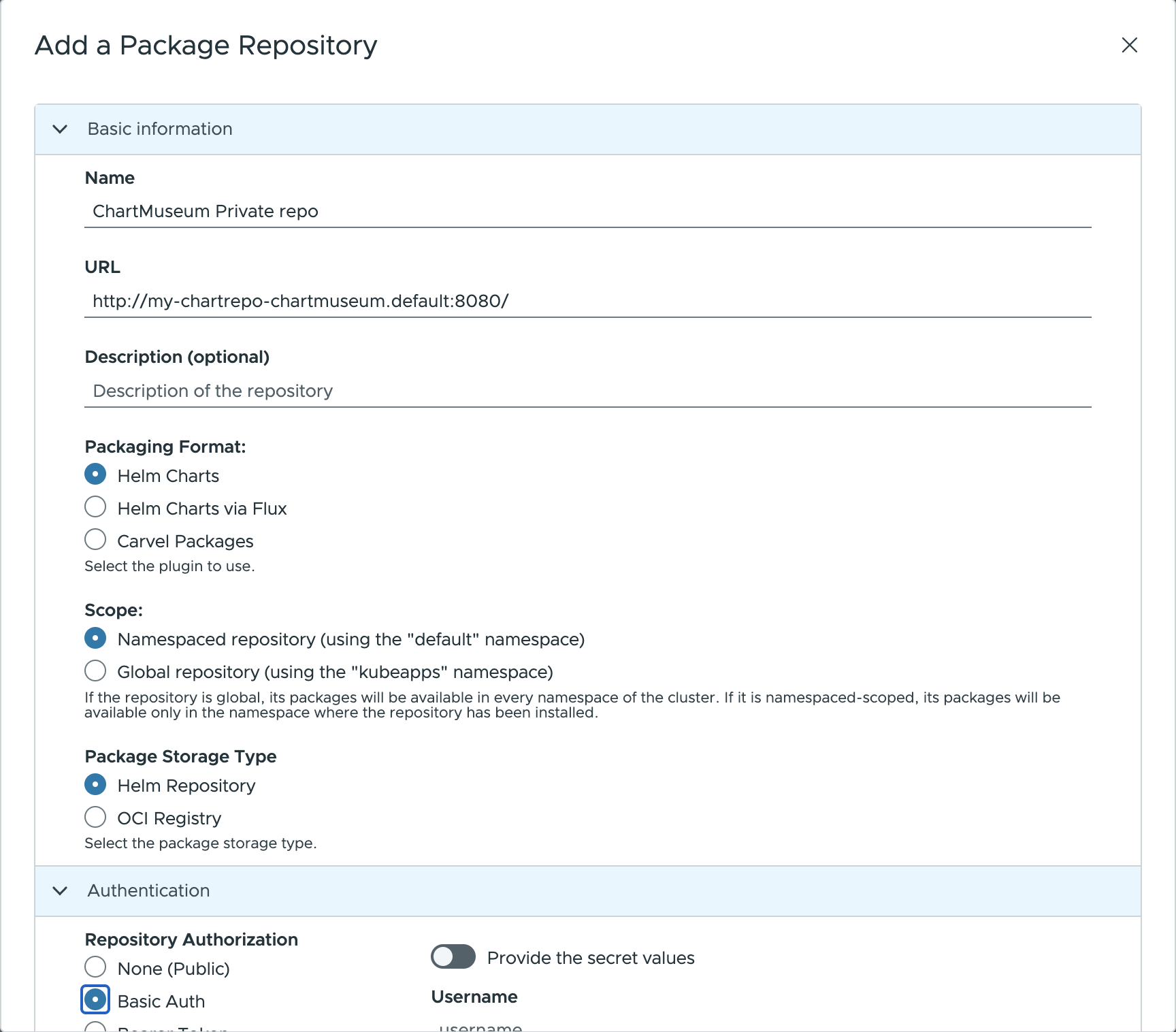This screenshot has height=1032, width=1176.
Task: Click the username input field
Action: pos(612,1027)
